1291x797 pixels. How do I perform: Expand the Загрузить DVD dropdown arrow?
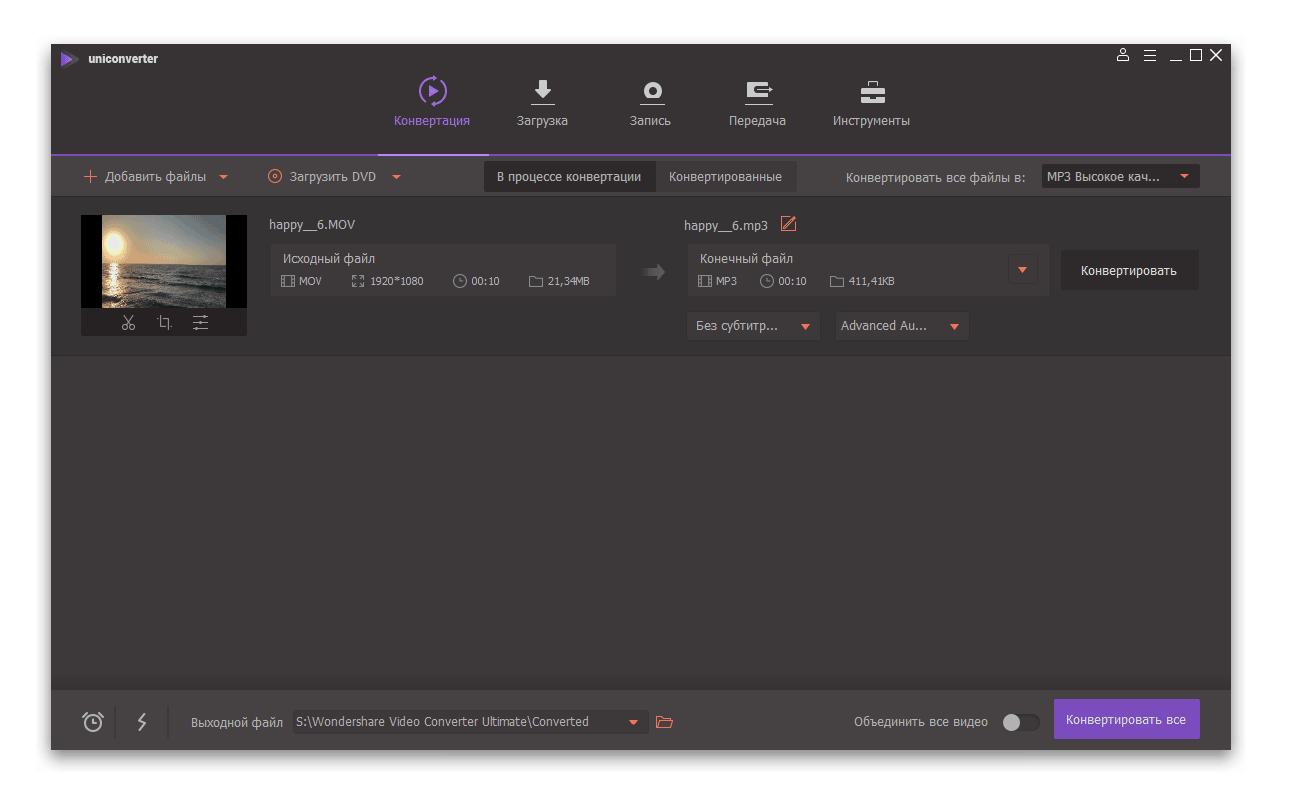point(396,177)
